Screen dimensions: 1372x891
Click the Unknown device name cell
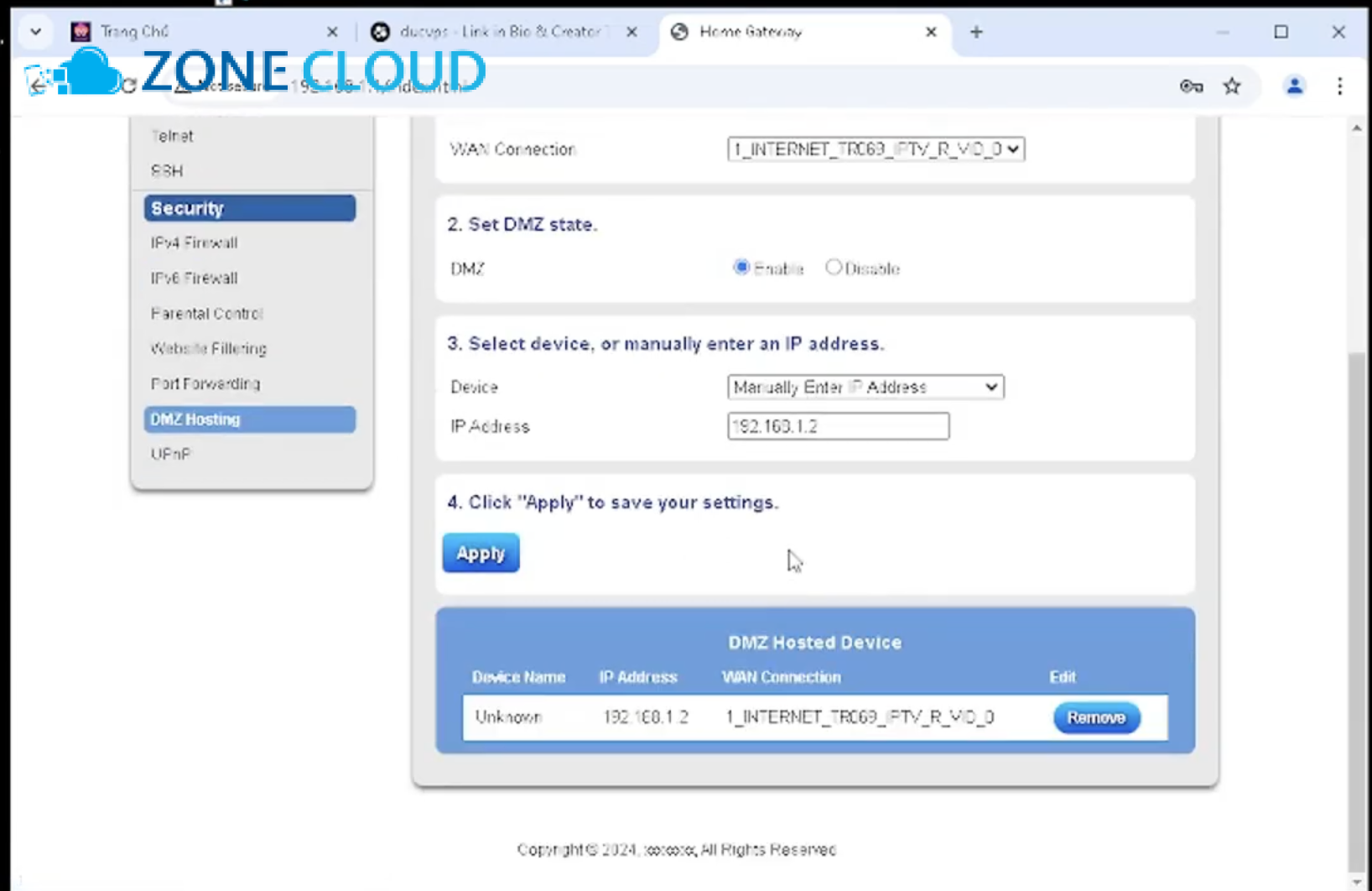(x=509, y=717)
